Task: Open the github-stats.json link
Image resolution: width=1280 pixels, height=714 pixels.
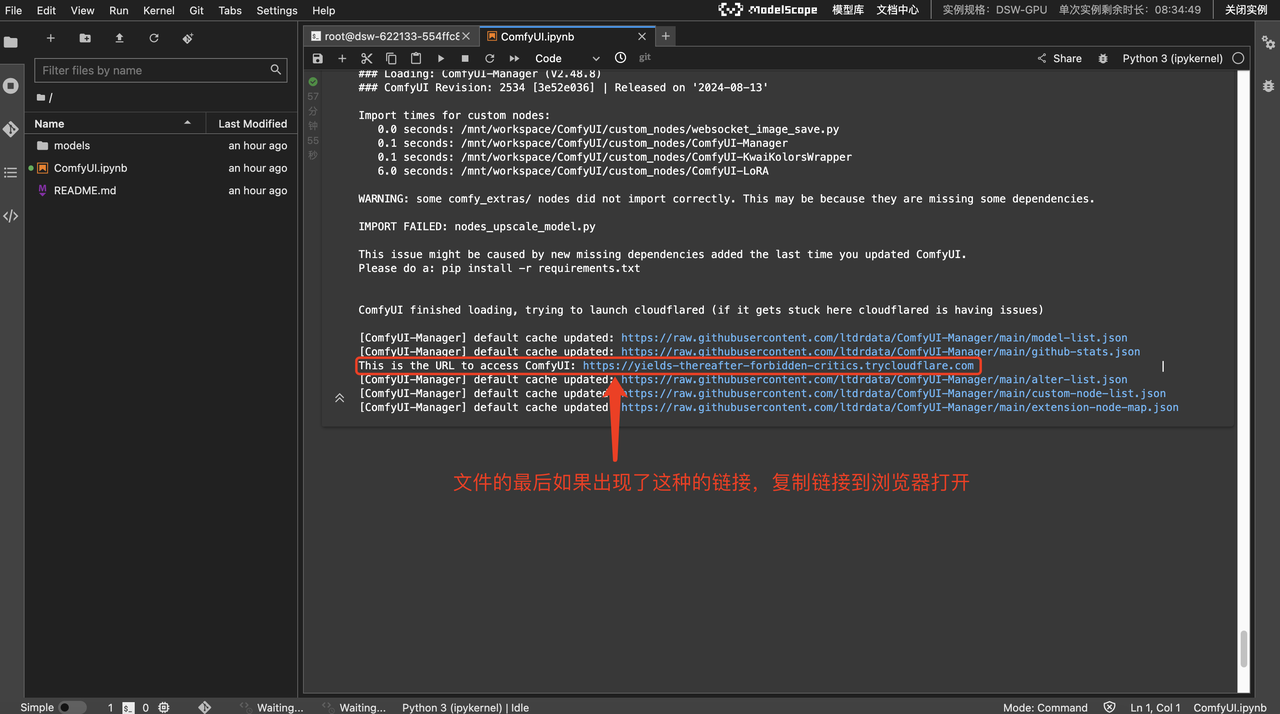Action: tap(880, 352)
